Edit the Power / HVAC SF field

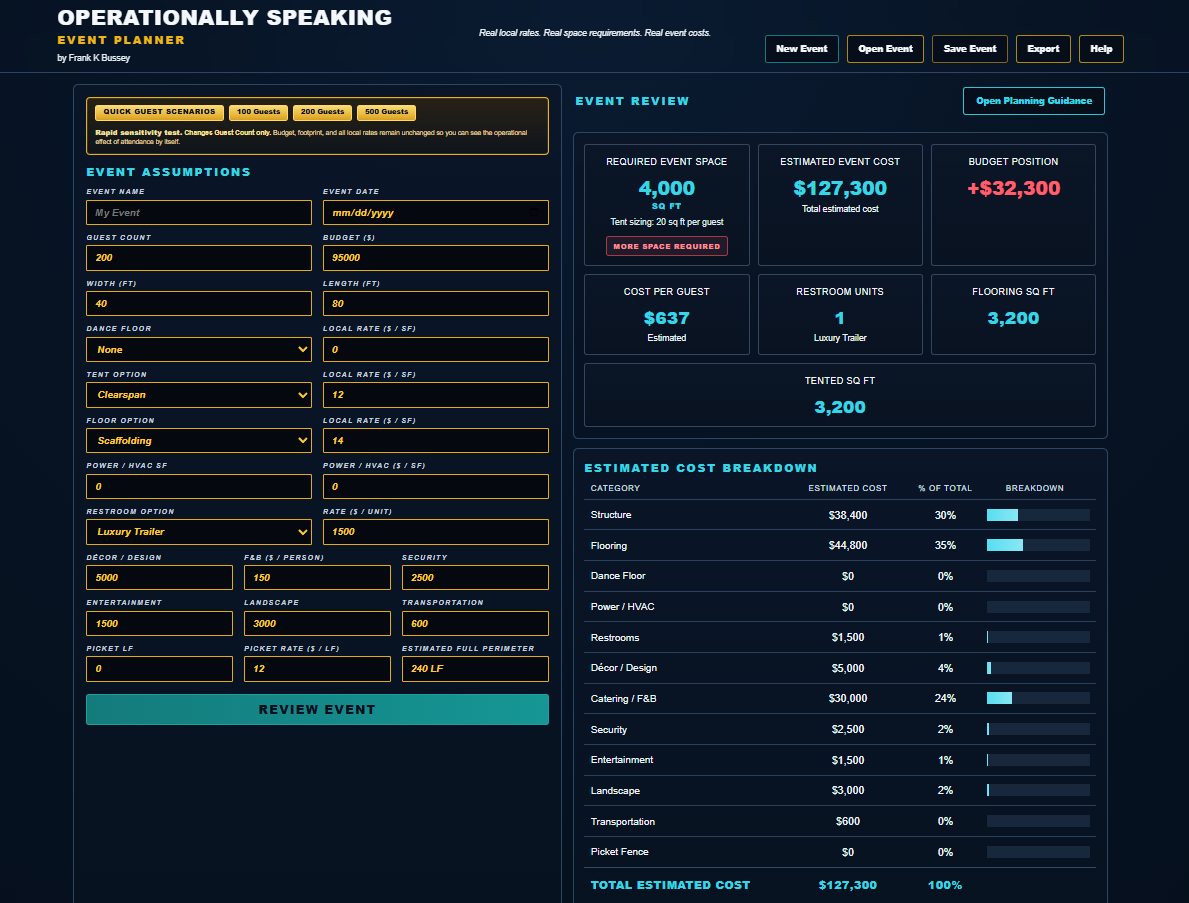pyautogui.click(x=199, y=486)
